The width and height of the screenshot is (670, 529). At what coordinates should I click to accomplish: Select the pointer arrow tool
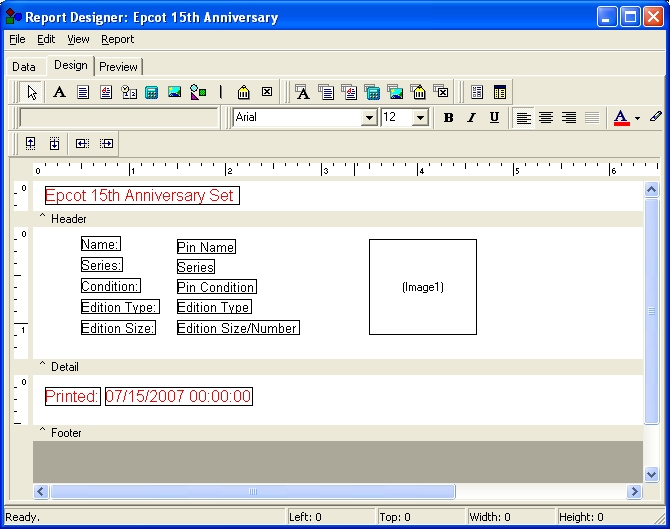[32, 92]
